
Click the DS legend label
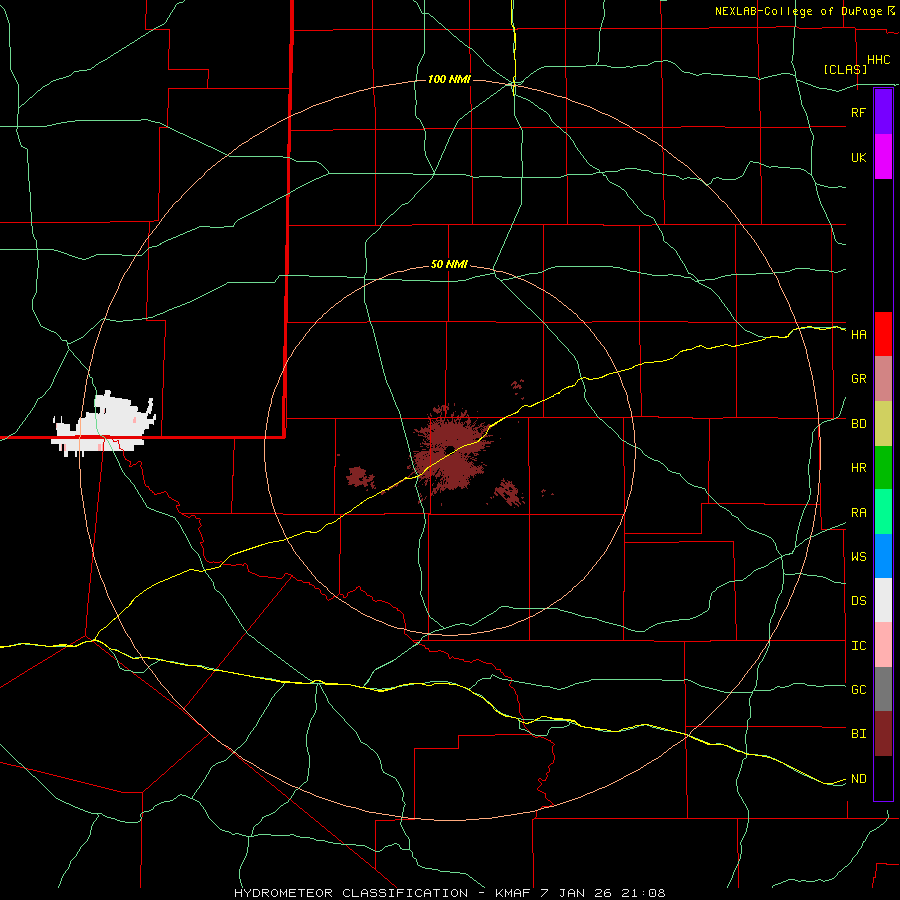pyautogui.click(x=858, y=601)
